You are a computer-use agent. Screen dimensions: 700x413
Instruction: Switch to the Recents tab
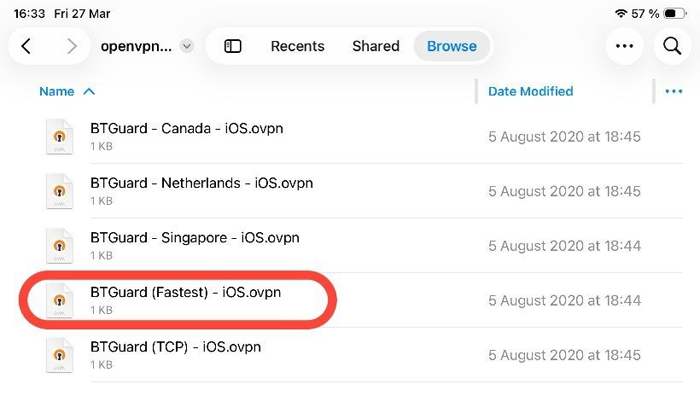pyautogui.click(x=297, y=46)
